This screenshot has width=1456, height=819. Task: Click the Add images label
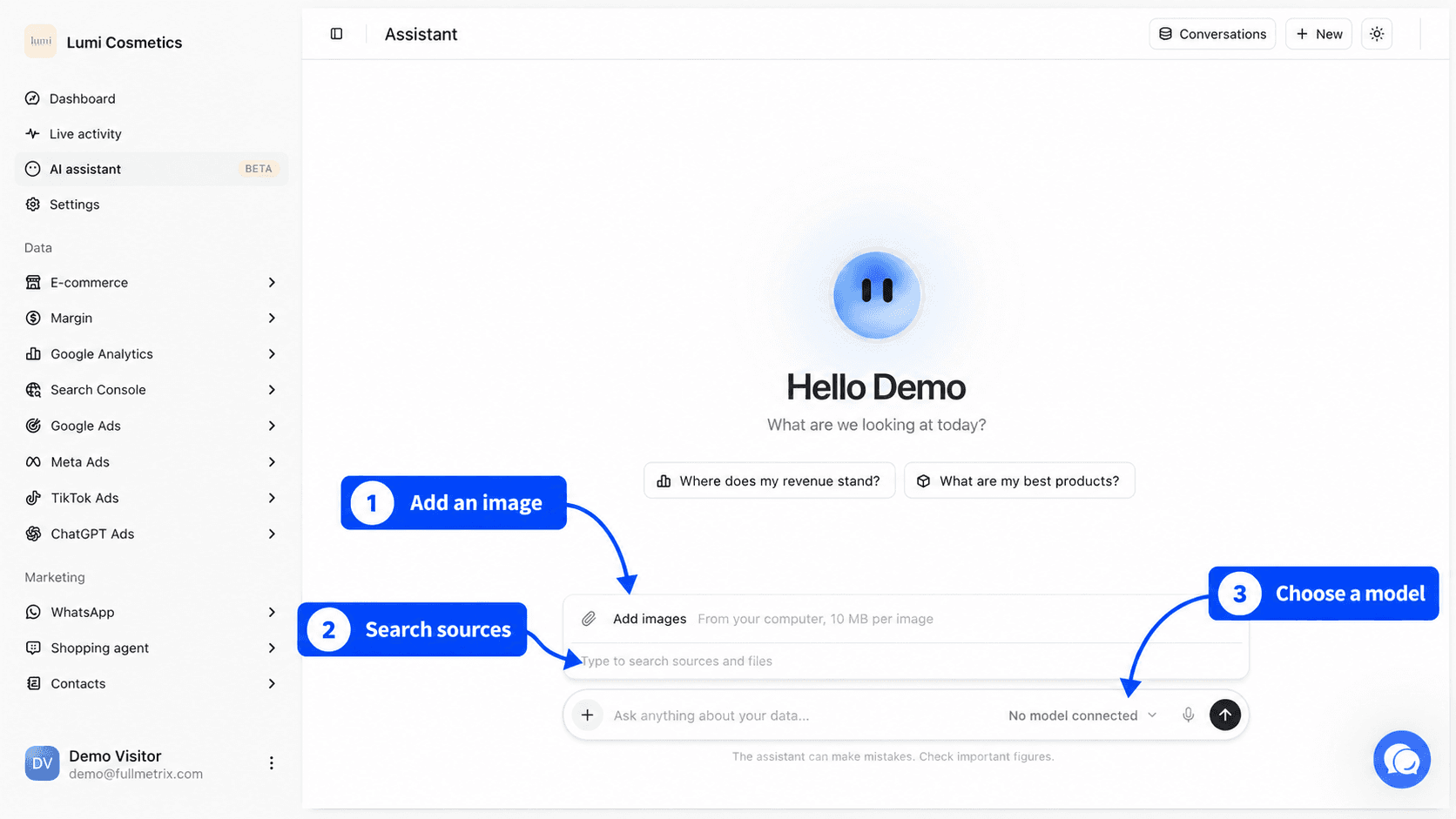pos(650,619)
